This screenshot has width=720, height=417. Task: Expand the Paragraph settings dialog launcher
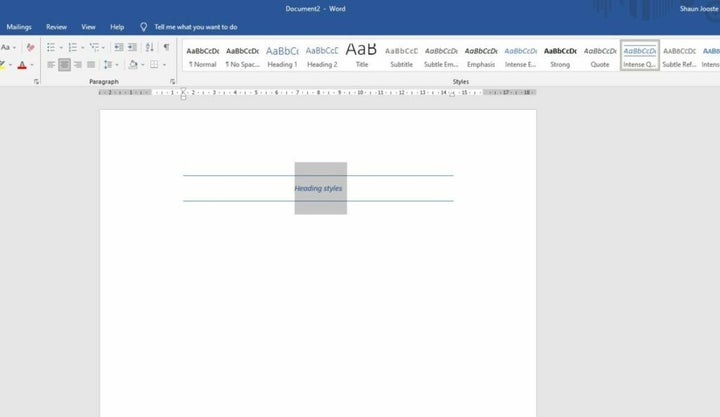pyautogui.click(x=173, y=81)
